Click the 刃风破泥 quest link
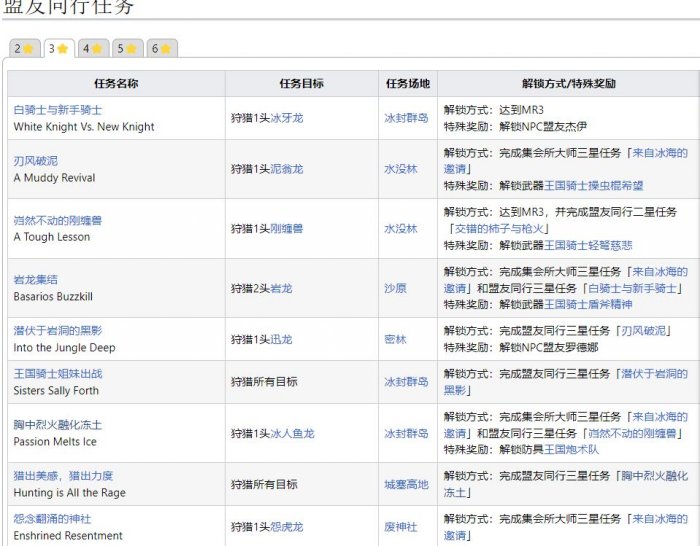The height and width of the screenshot is (546, 700). tap(36, 161)
